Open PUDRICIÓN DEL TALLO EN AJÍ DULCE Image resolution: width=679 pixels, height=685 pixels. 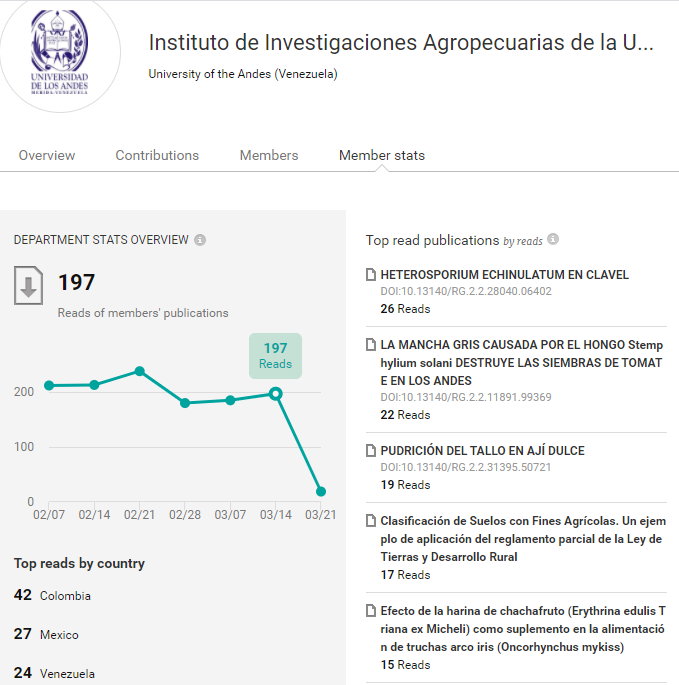(x=482, y=450)
